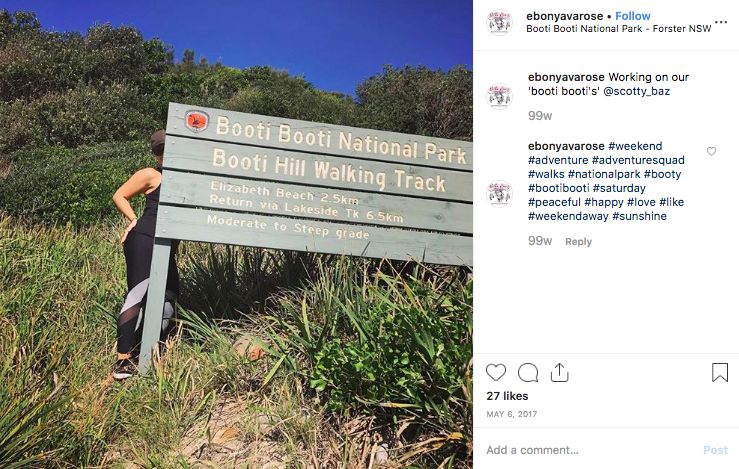Open the #nationalpark hashtag
This screenshot has height=469, width=739.
point(604,174)
